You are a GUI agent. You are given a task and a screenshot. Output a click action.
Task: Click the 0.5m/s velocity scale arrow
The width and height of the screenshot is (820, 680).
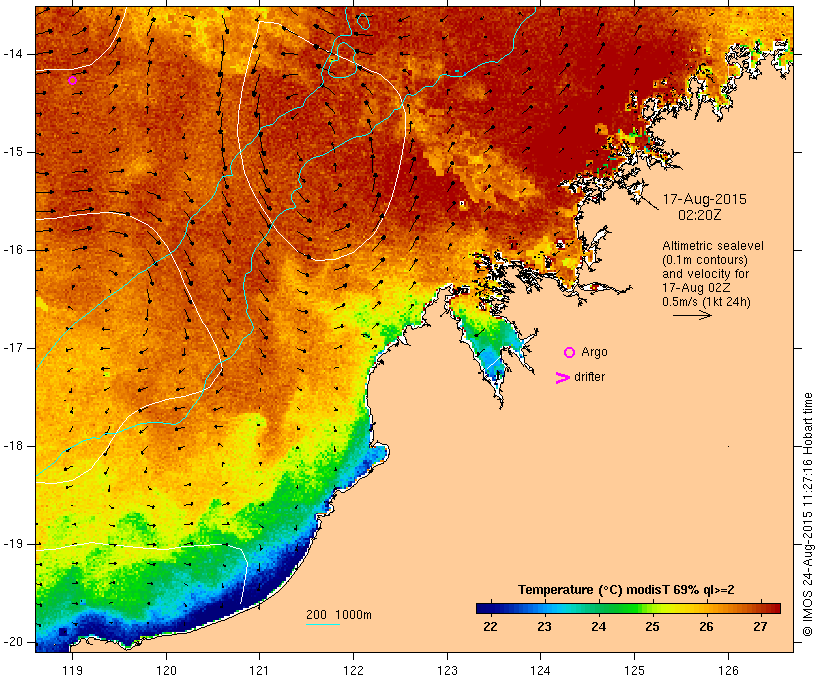click(692, 315)
